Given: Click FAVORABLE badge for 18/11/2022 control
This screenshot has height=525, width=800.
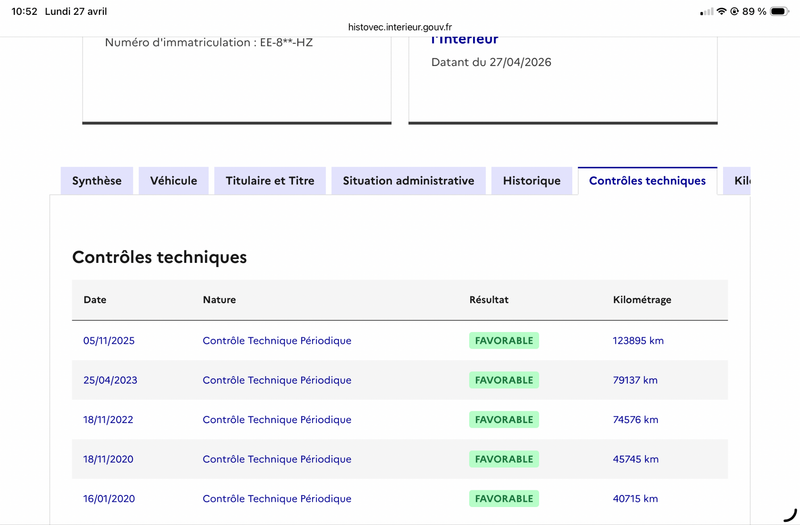Looking at the screenshot, I should [x=504, y=419].
